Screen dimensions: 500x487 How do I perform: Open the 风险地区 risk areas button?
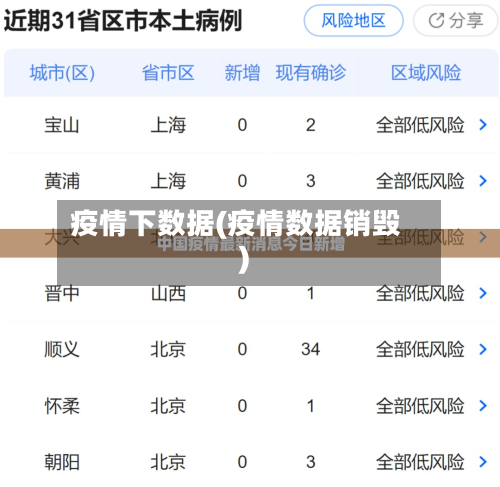353,21
